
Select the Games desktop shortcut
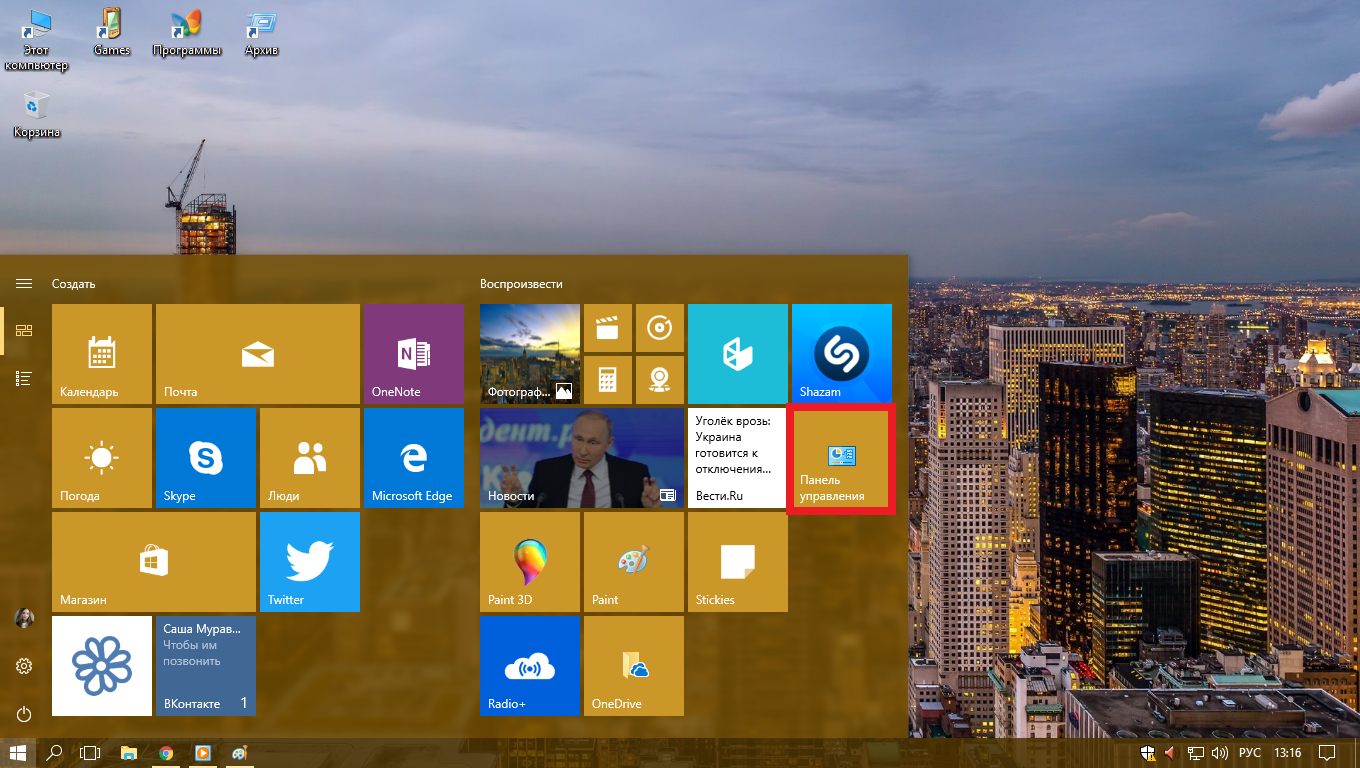[x=112, y=32]
